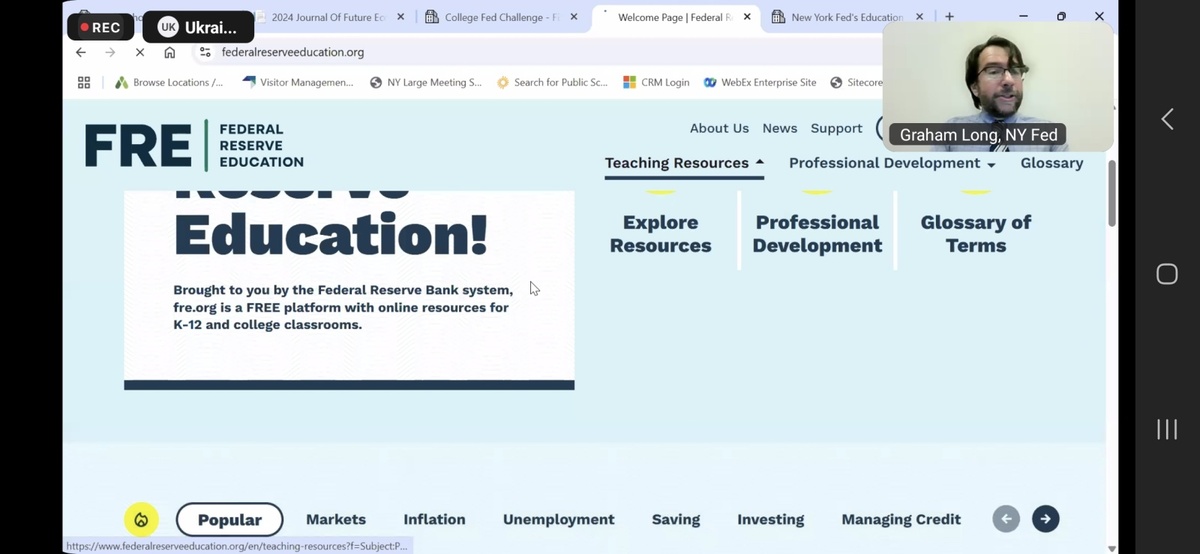Image resolution: width=1200 pixels, height=554 pixels.
Task: Click the Explore Resources card
Action: (x=661, y=233)
